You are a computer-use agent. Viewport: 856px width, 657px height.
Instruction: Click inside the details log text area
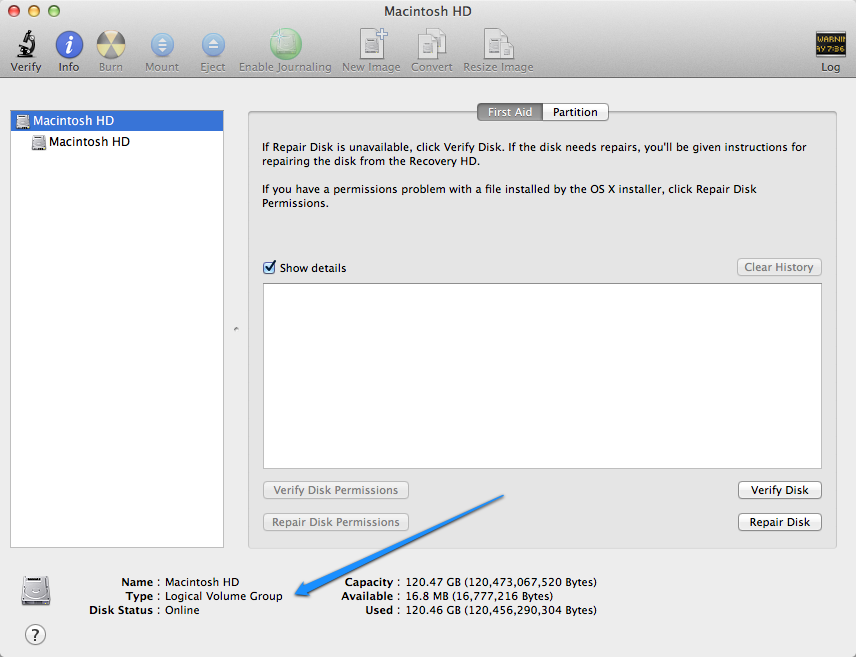(542, 376)
